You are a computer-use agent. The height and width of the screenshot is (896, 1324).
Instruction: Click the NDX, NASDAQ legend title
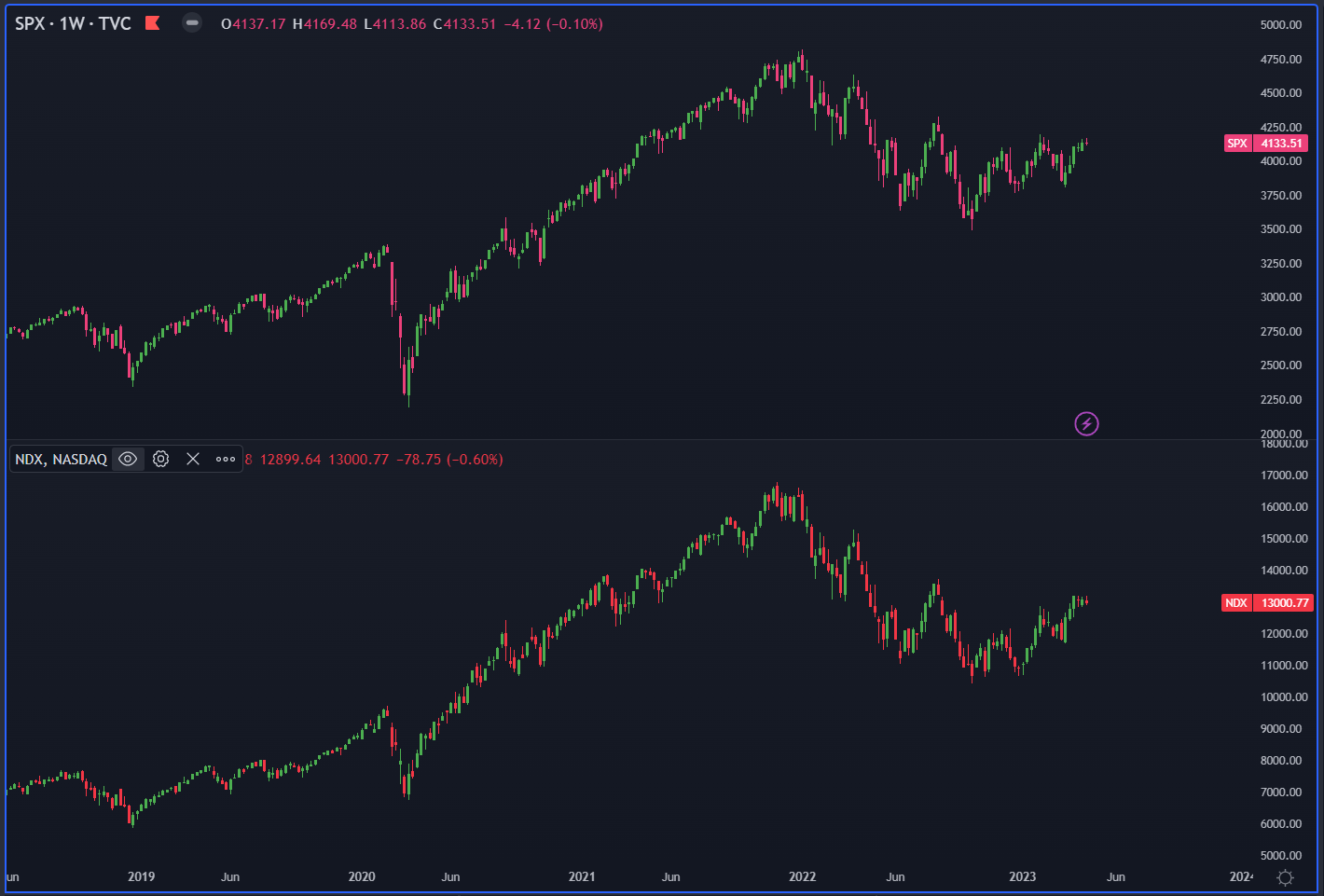point(61,459)
